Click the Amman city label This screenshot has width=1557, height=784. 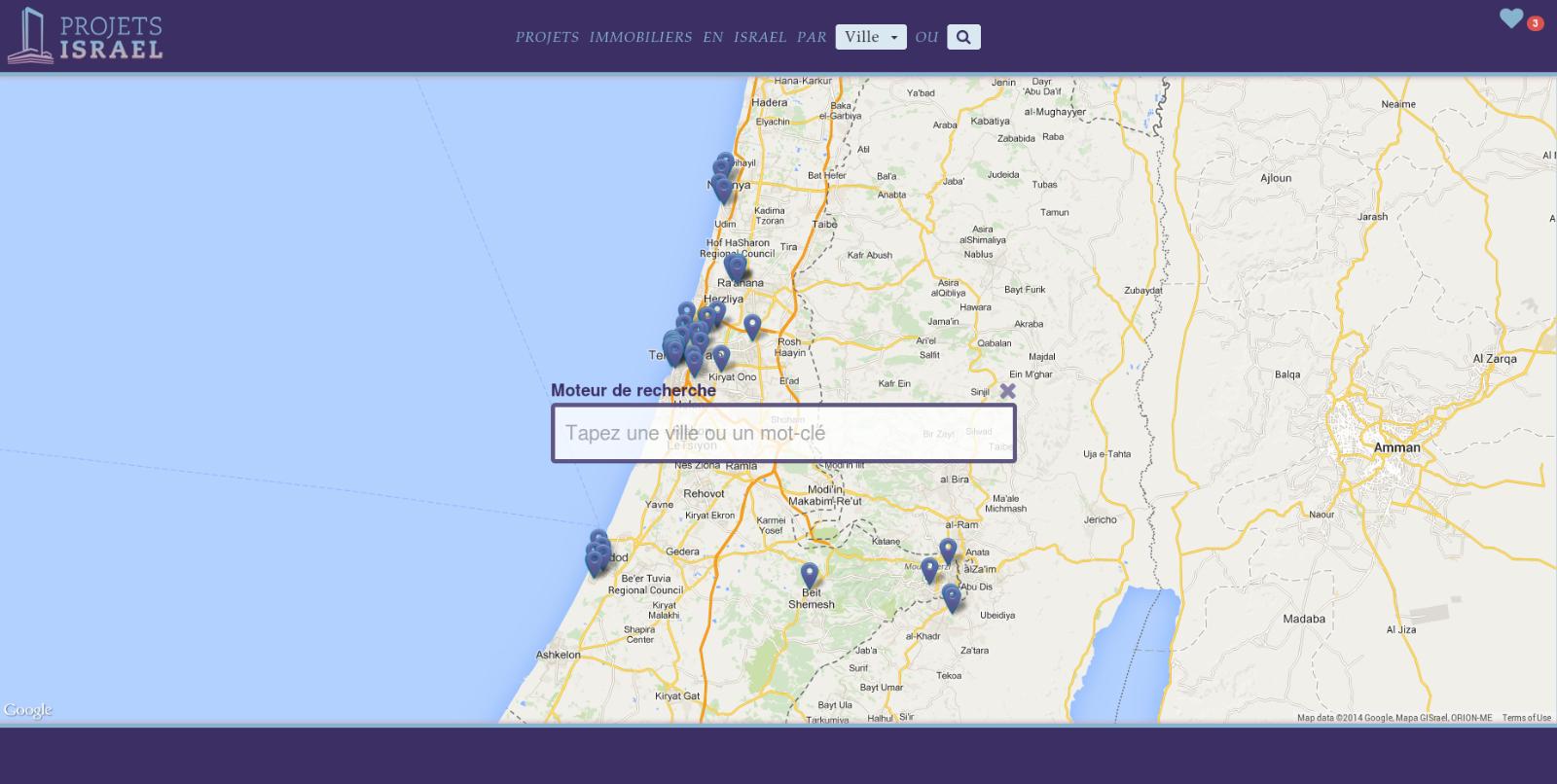point(1396,447)
